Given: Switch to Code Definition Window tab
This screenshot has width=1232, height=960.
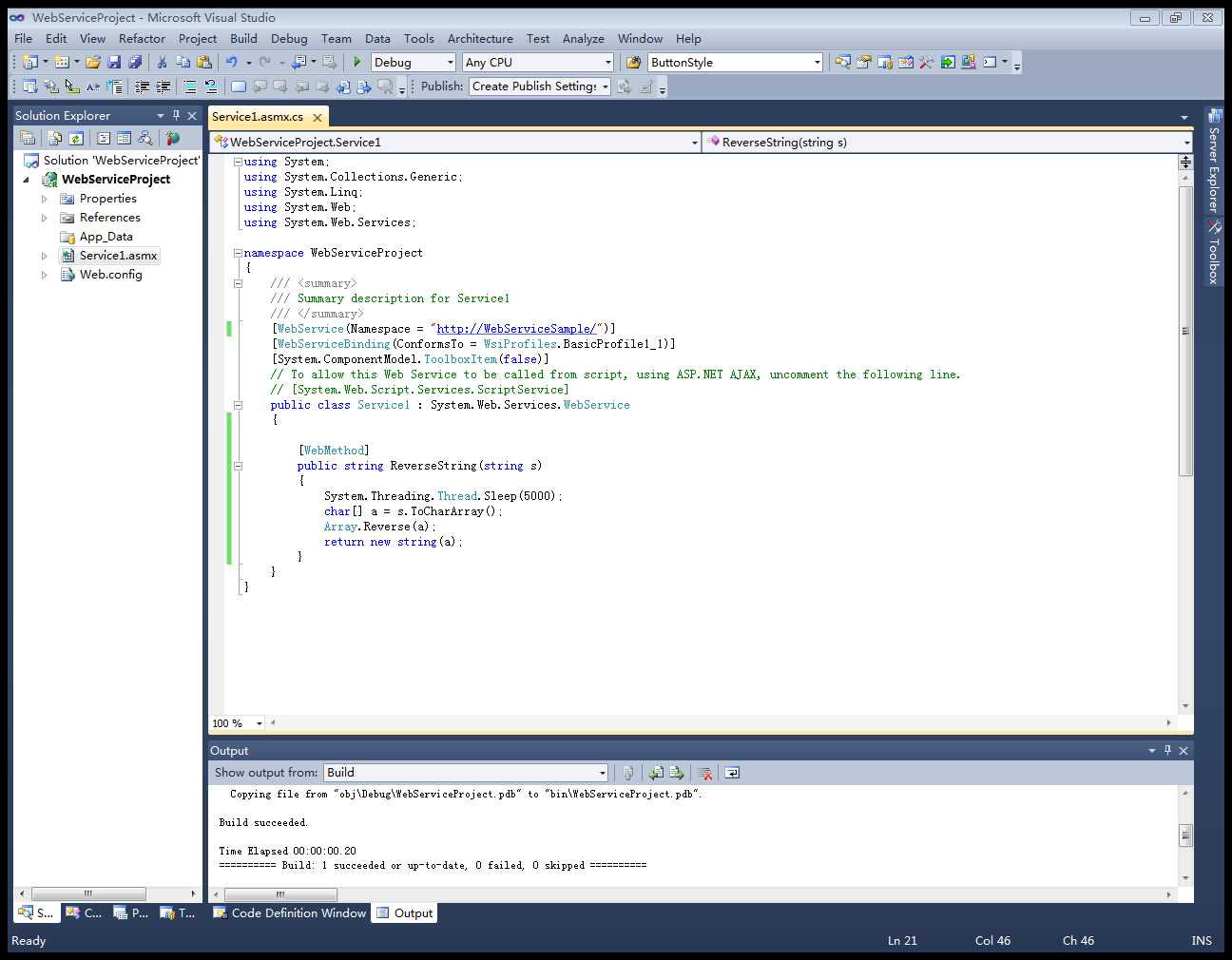Looking at the screenshot, I should [x=289, y=913].
